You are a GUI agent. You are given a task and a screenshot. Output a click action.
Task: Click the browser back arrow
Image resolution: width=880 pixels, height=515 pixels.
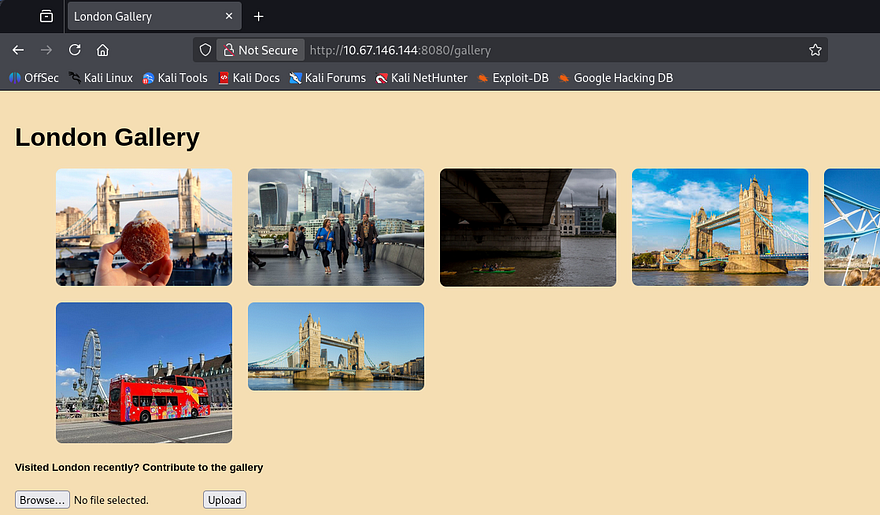18,50
